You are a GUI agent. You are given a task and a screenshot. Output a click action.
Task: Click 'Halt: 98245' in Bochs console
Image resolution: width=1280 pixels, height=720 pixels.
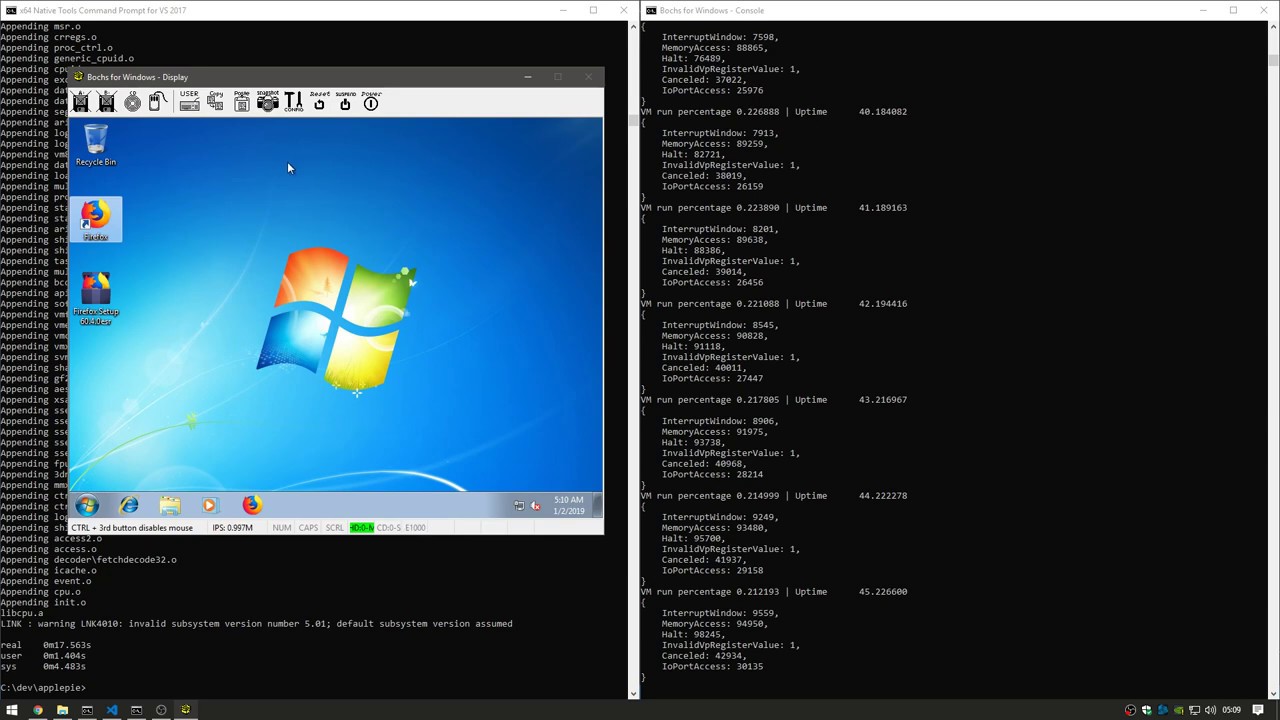tap(693, 635)
